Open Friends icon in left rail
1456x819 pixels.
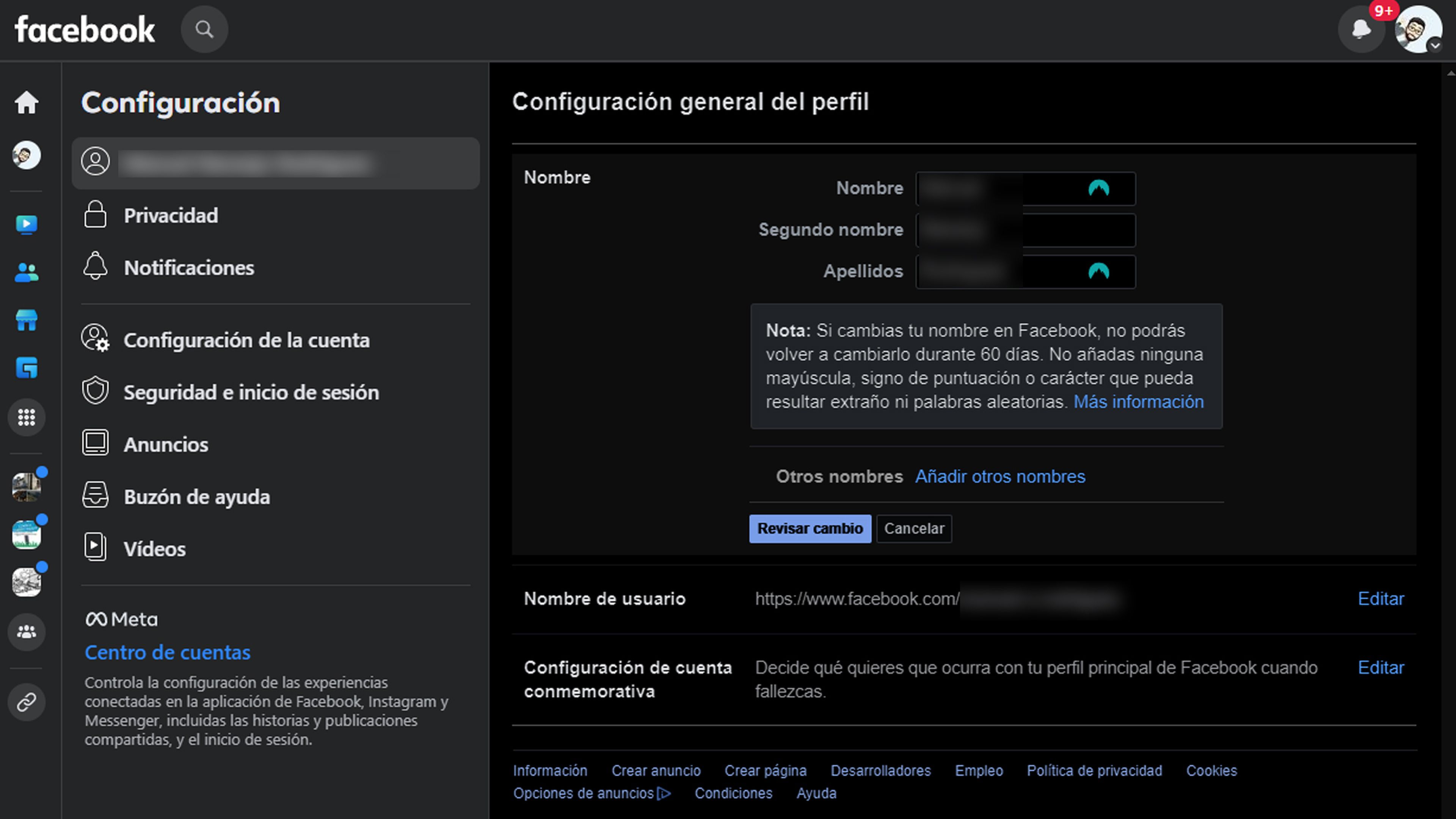[27, 273]
